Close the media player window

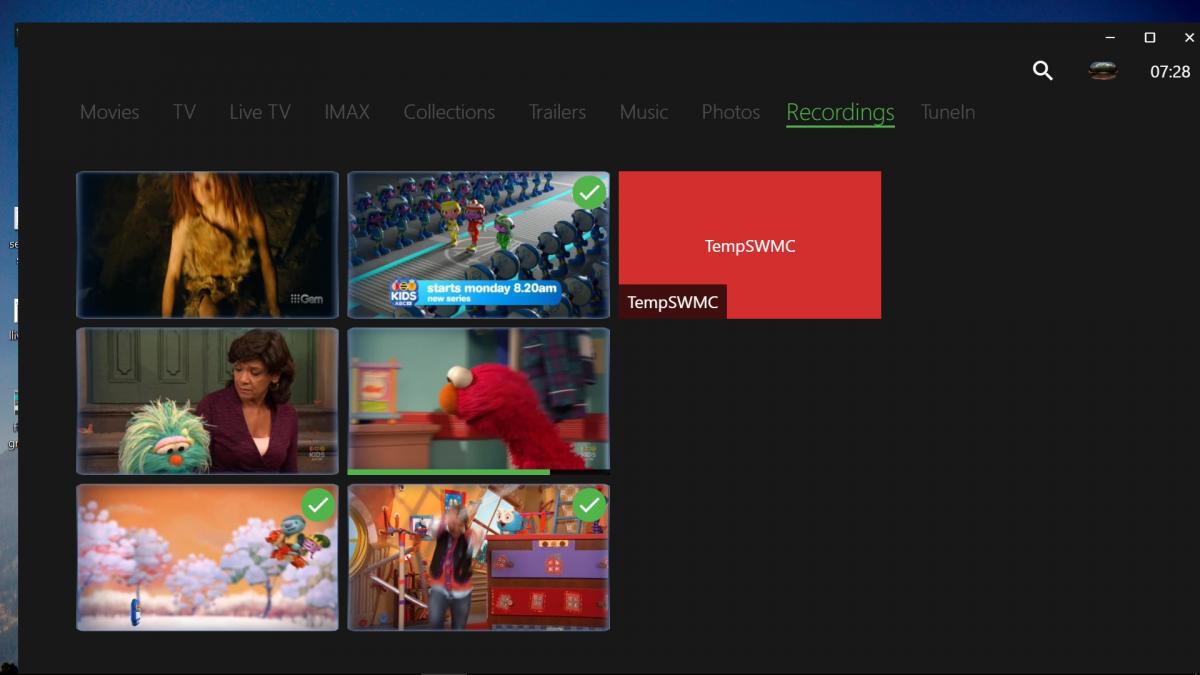(1189, 37)
